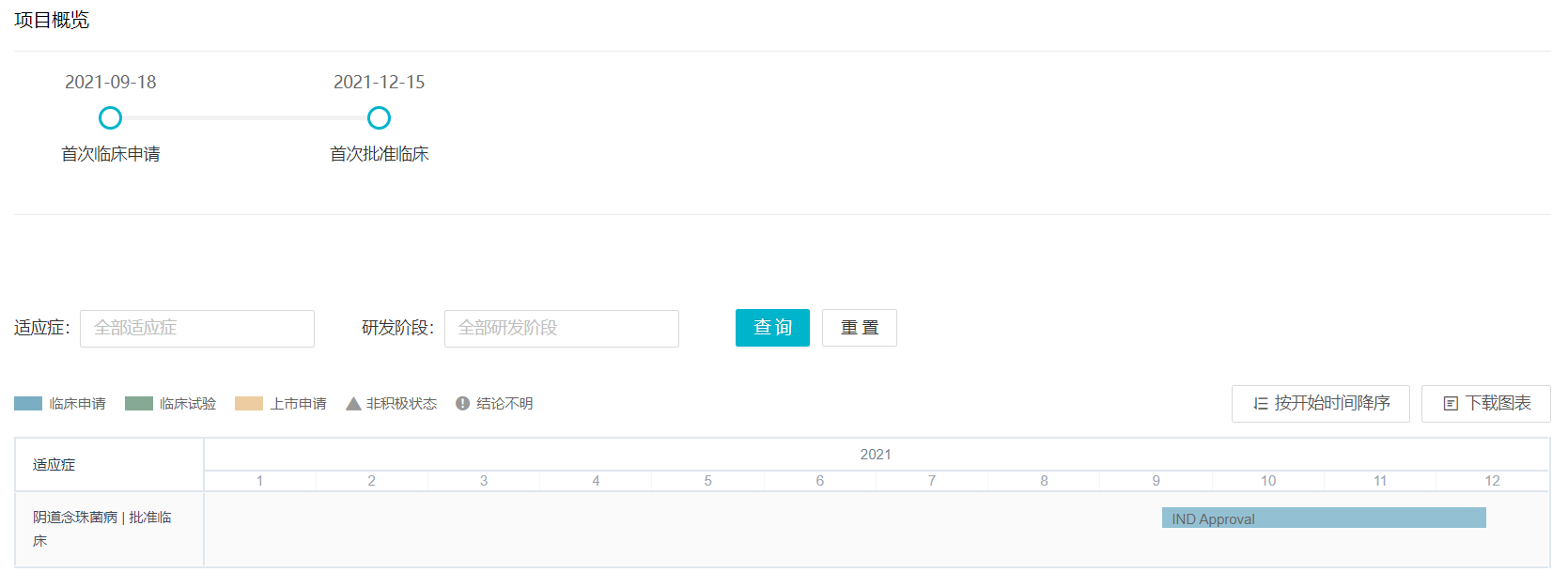This screenshot has height=588, width=1568.
Task: Toggle the 临床申请 blue legend swatch
Action: [x=28, y=404]
